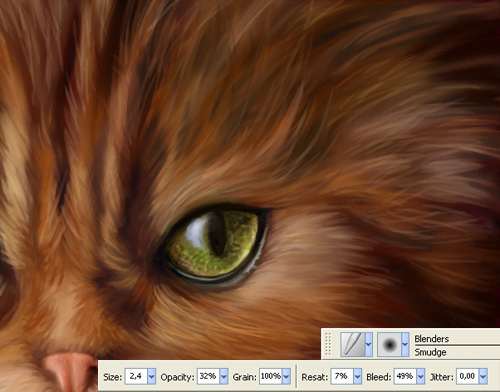Open the Bleed slider arrow
The image size is (500, 392).
click(421, 376)
